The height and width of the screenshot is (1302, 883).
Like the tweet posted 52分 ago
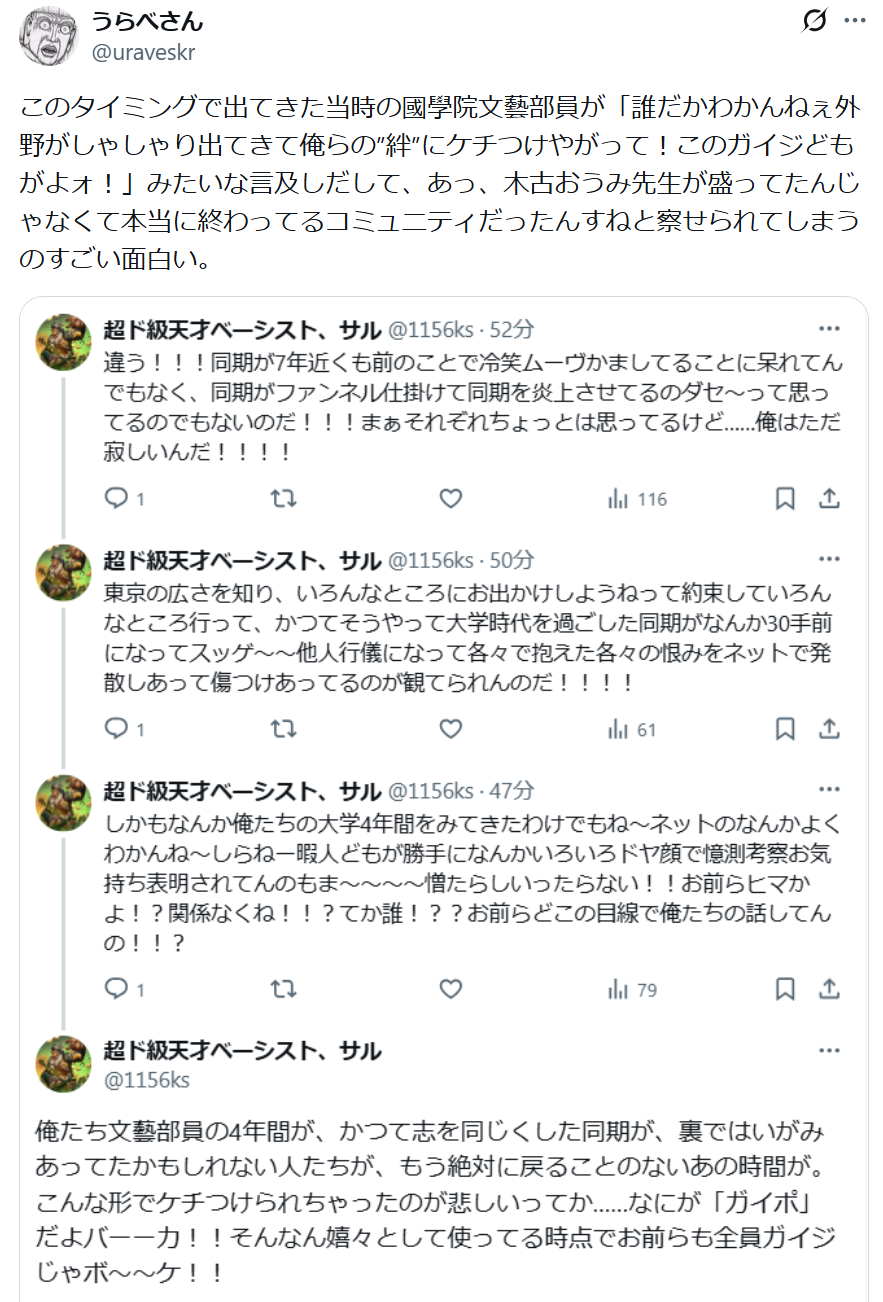click(x=451, y=498)
